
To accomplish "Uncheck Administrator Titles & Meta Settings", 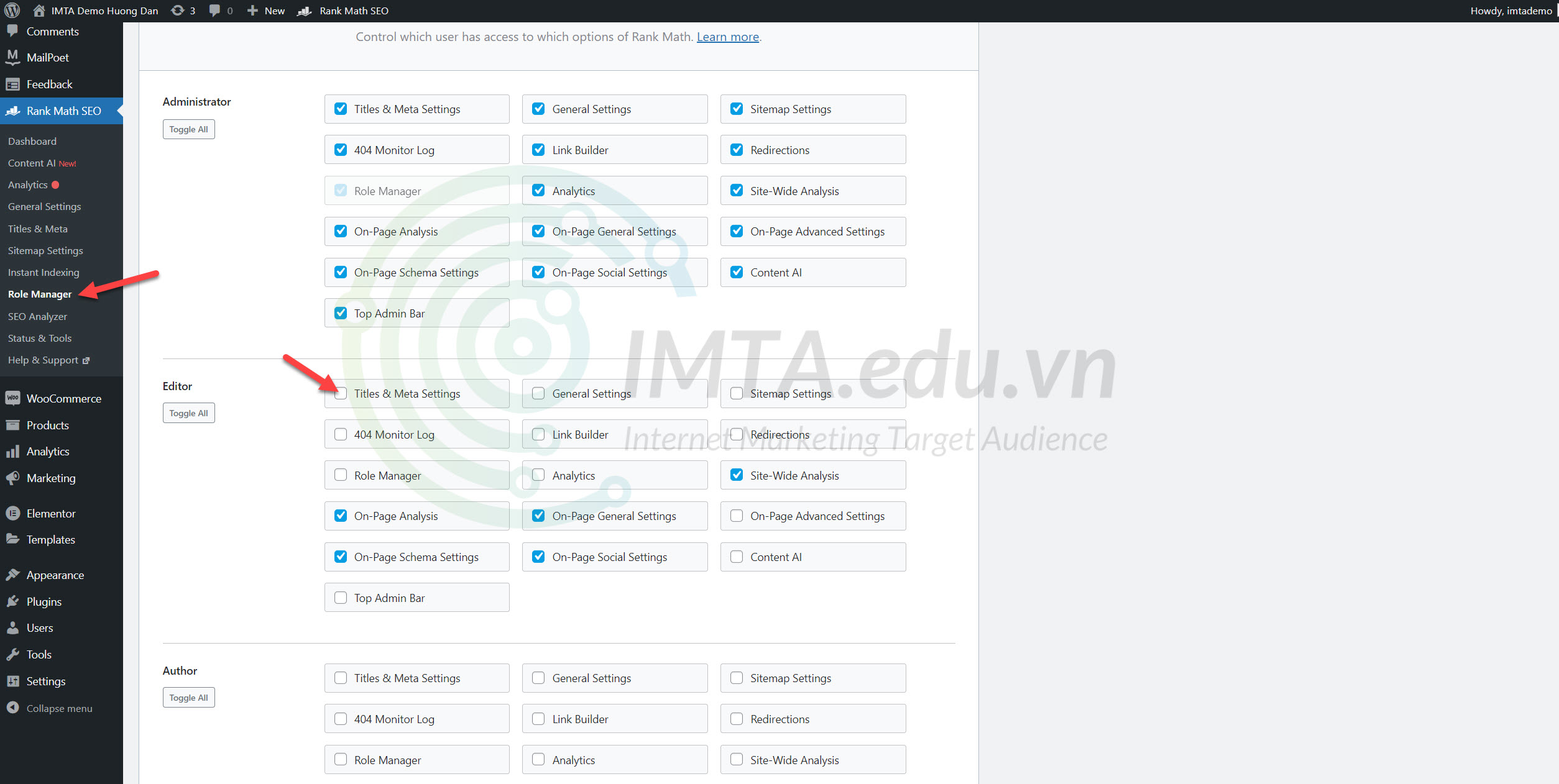I will 341,109.
